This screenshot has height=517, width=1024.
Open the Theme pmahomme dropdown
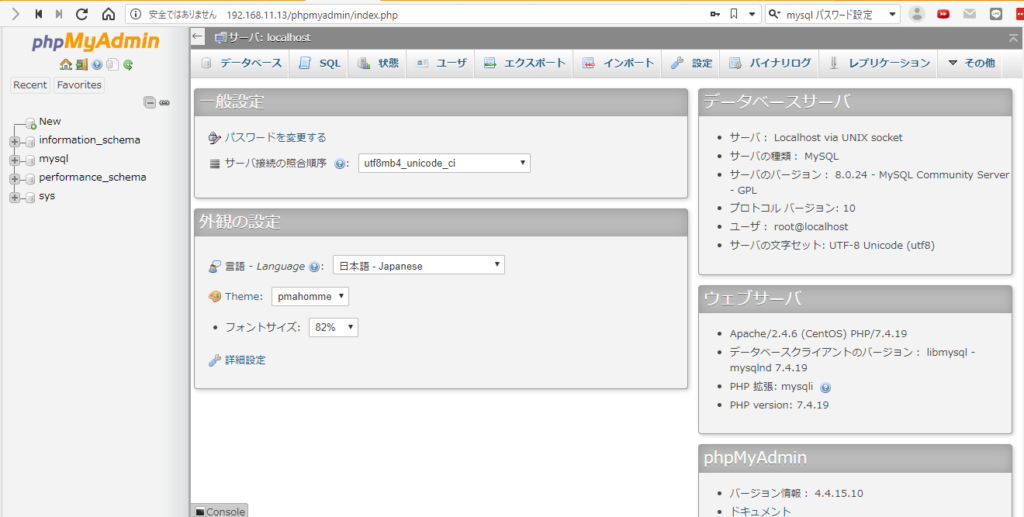coord(310,296)
